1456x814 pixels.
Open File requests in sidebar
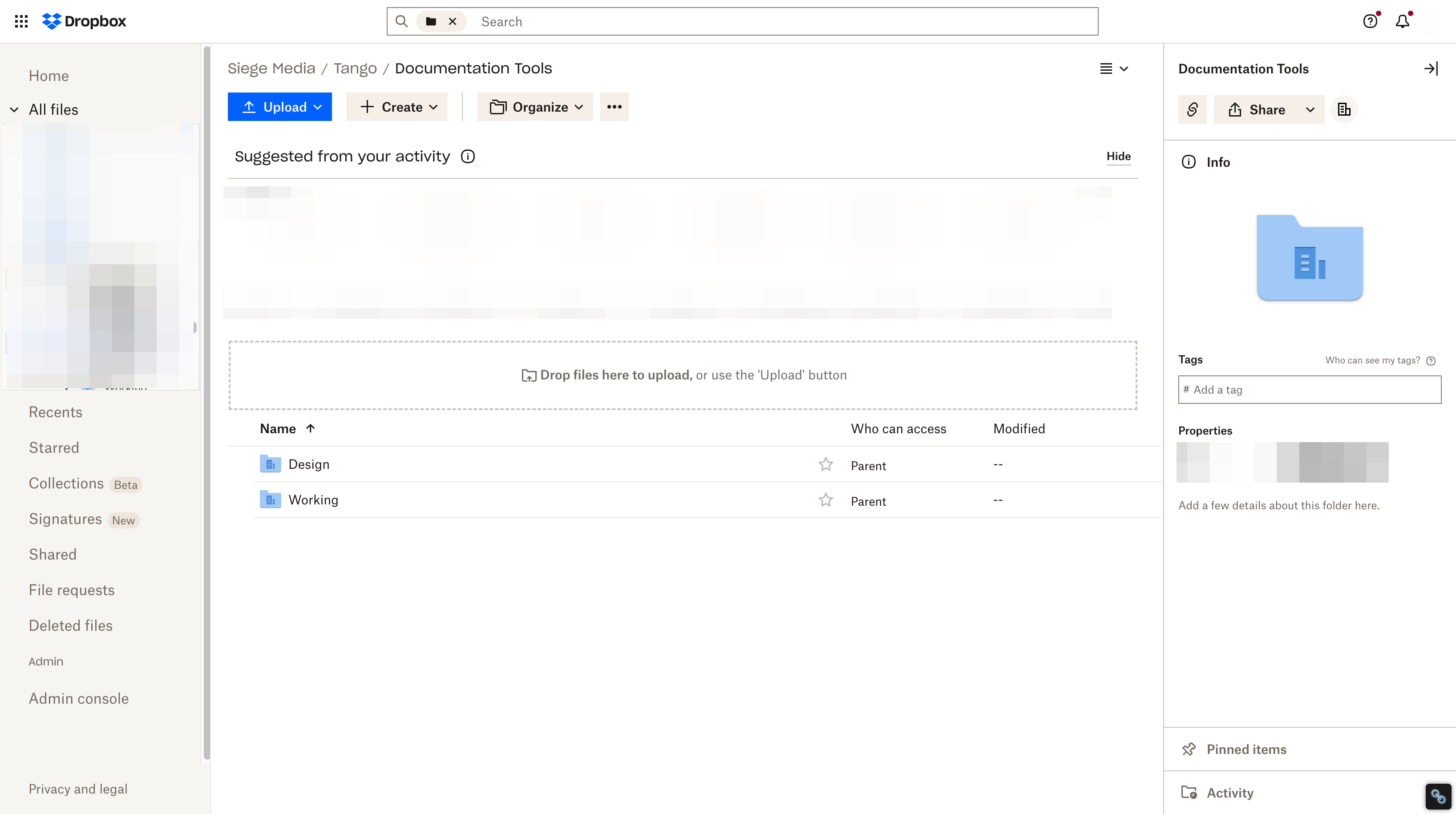[72, 590]
